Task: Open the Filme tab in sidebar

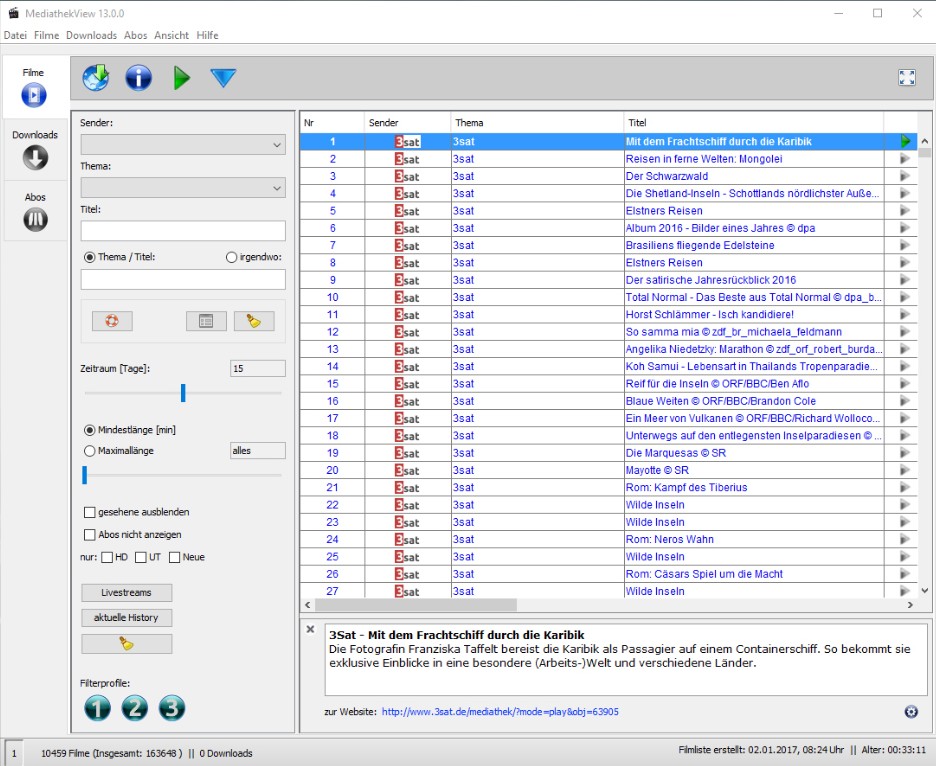Action: coord(34,87)
